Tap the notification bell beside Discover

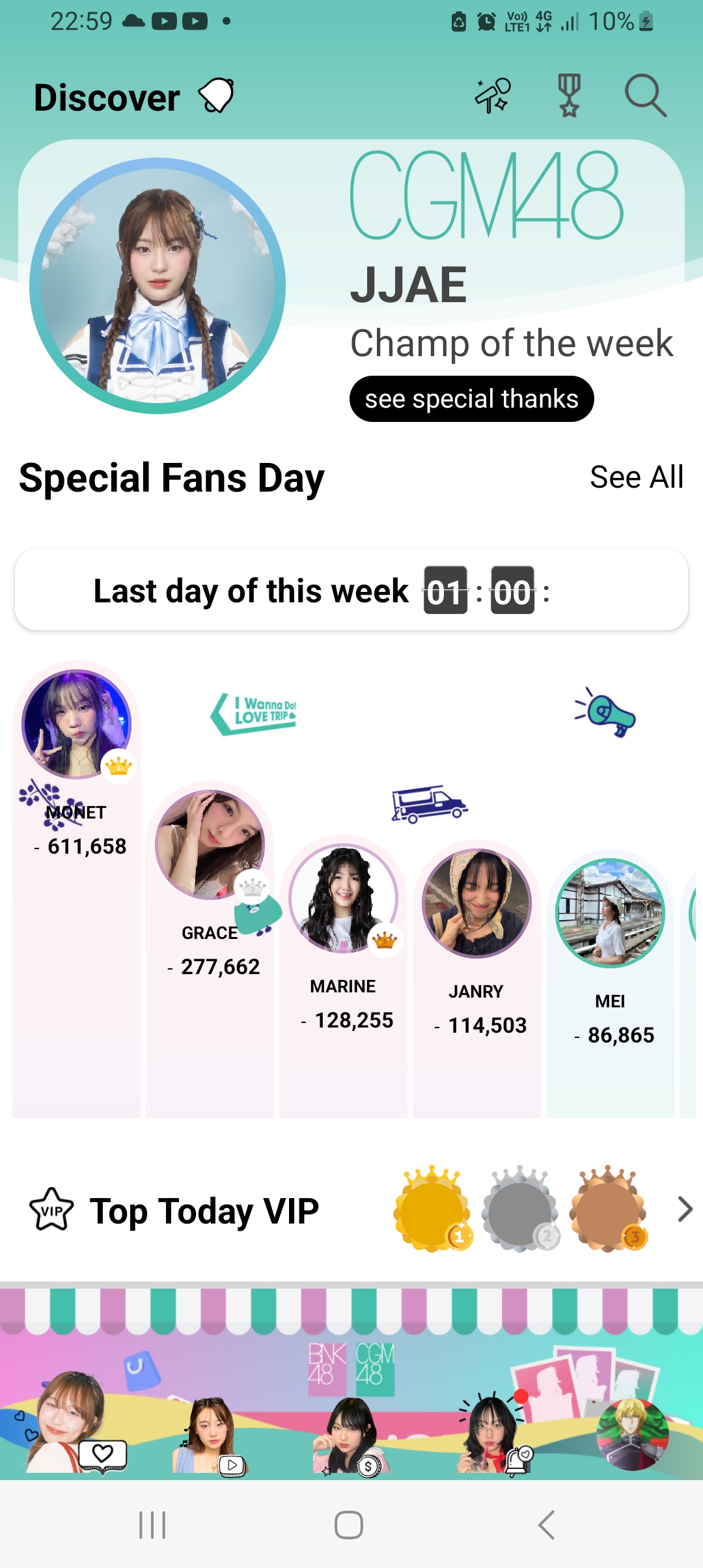(217, 96)
